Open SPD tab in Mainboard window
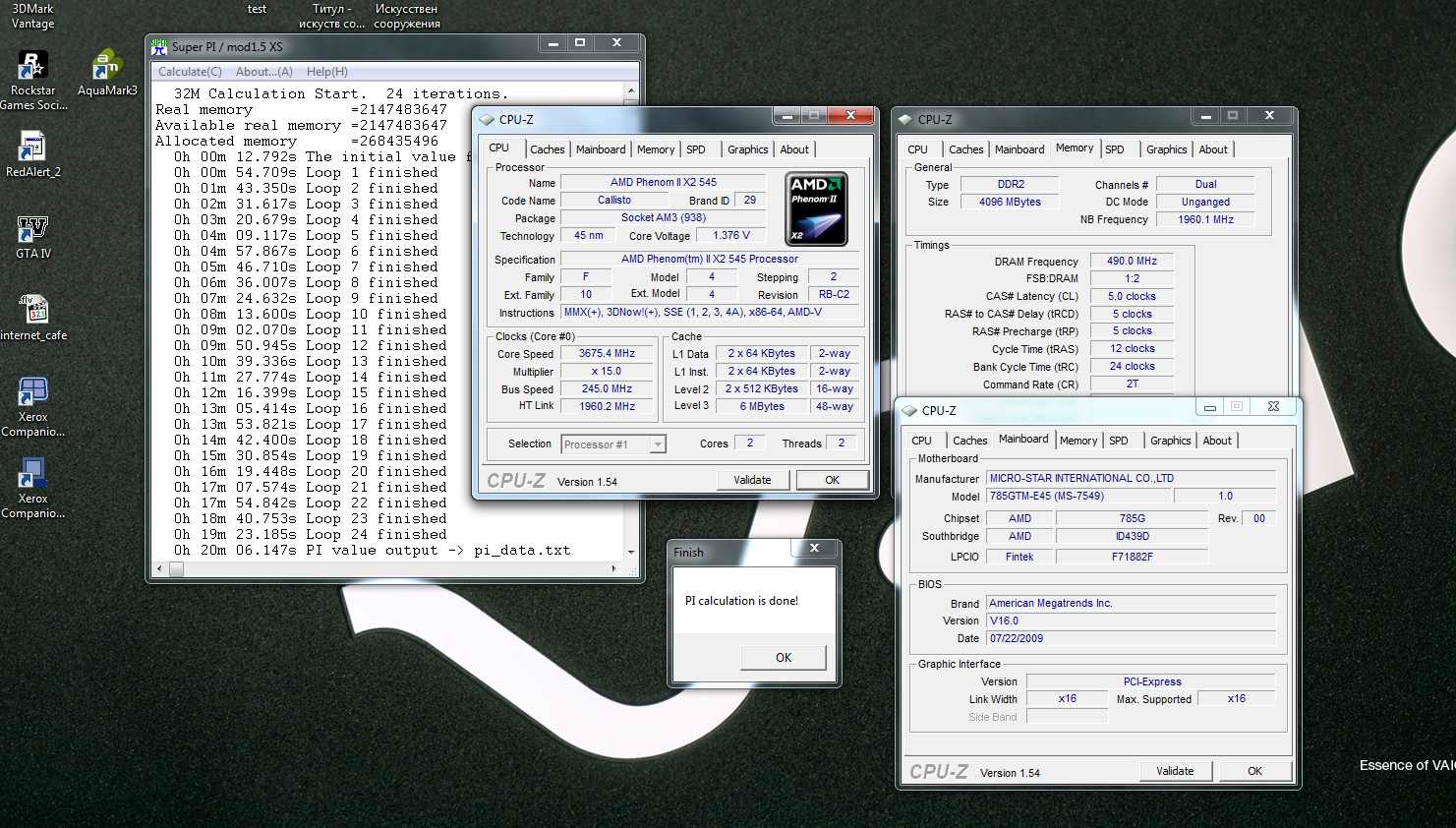Image resolution: width=1456 pixels, height=828 pixels. point(1119,441)
